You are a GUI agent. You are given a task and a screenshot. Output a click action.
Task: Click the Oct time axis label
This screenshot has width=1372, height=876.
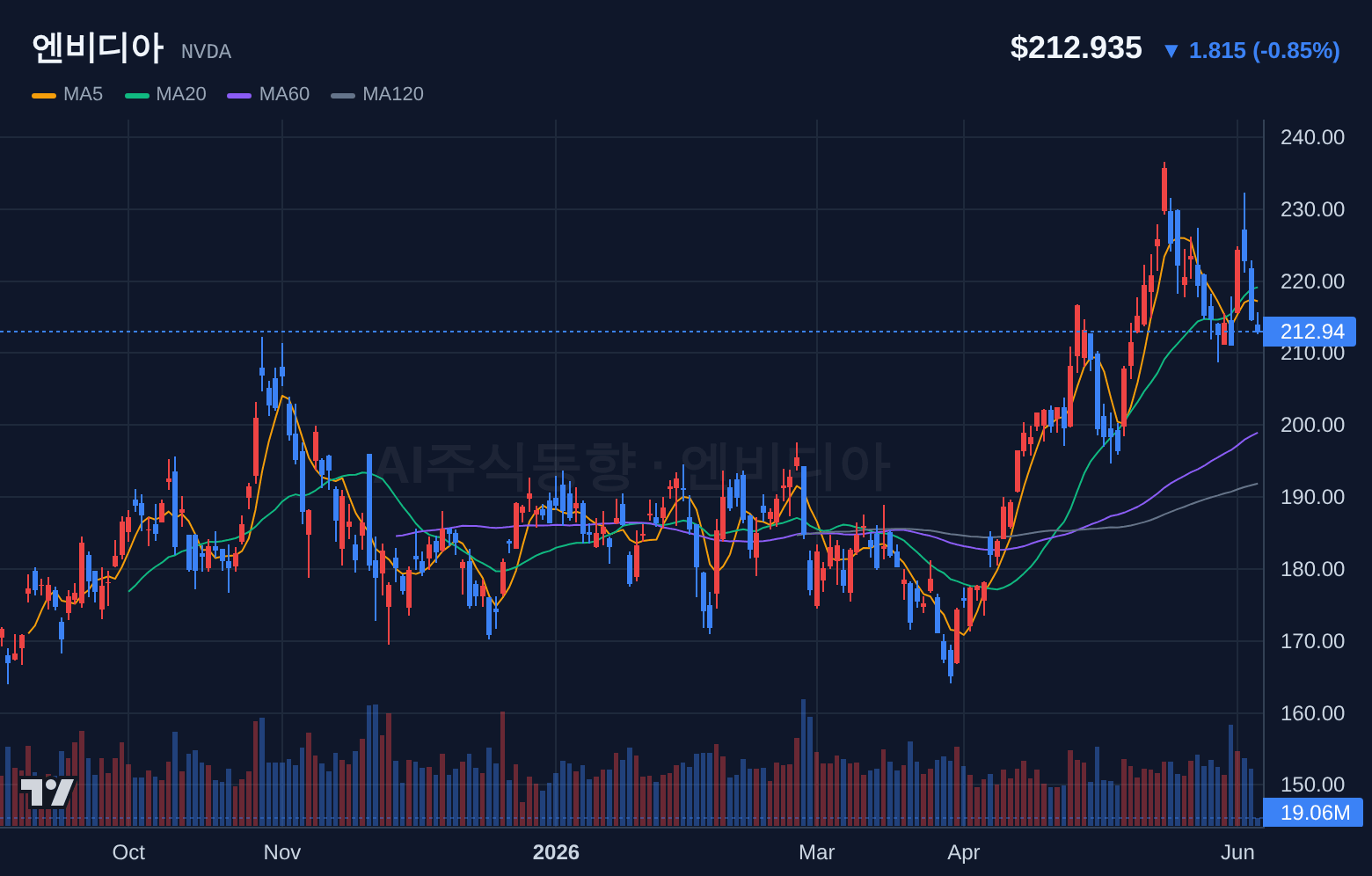128,852
